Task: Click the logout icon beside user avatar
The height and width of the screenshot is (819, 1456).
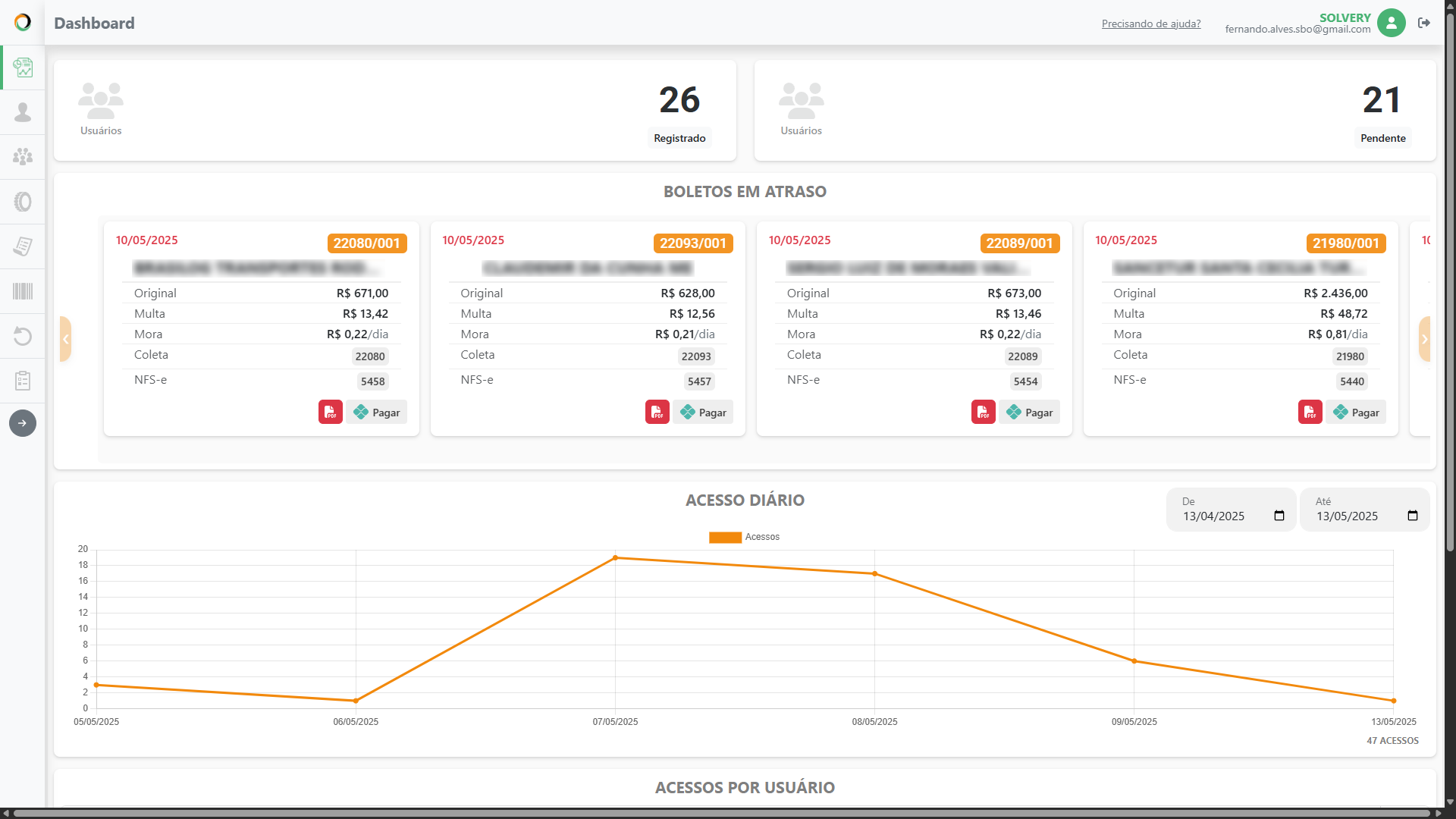Action: pos(1424,23)
